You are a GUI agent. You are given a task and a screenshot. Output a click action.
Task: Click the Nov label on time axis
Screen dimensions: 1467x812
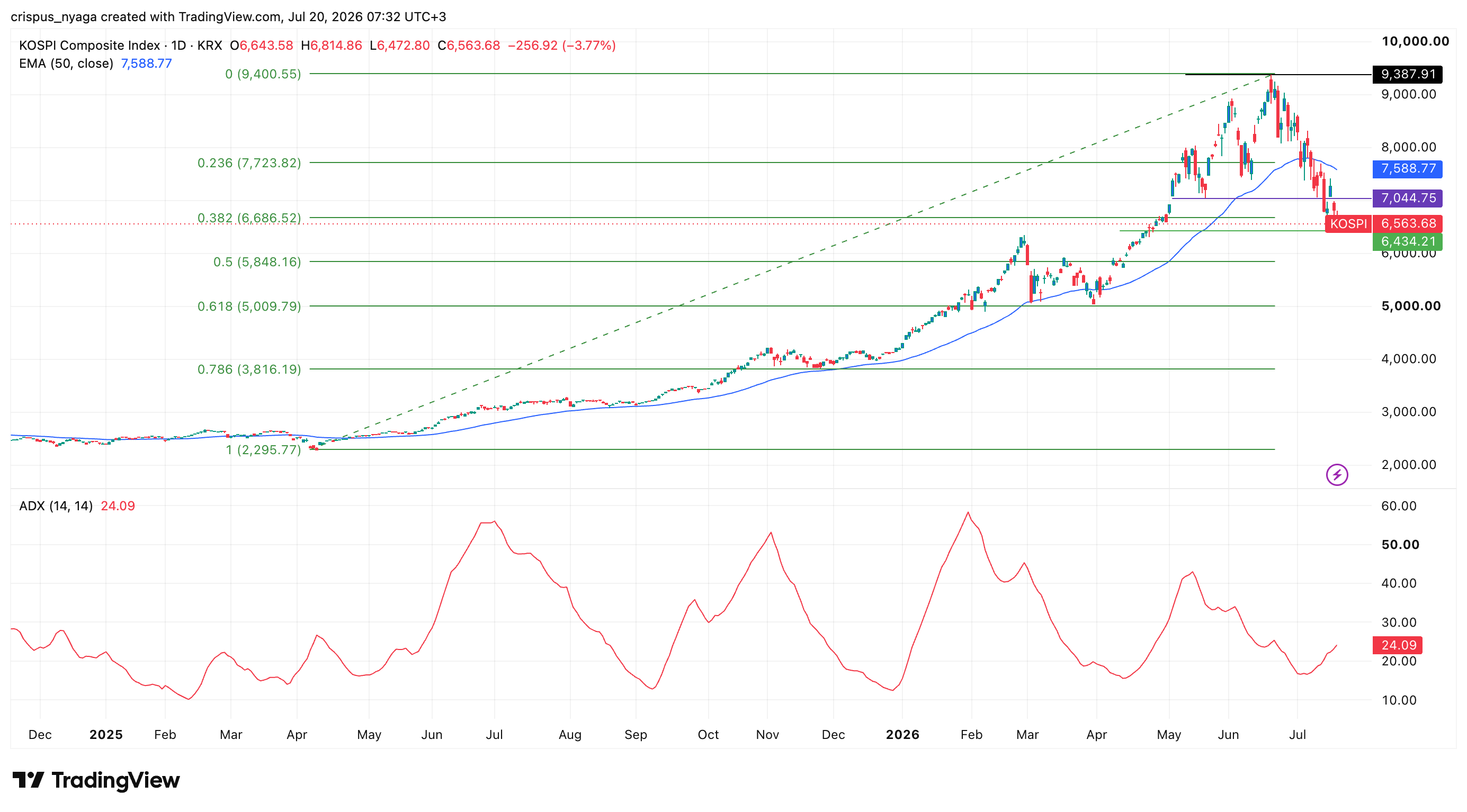[x=767, y=735]
